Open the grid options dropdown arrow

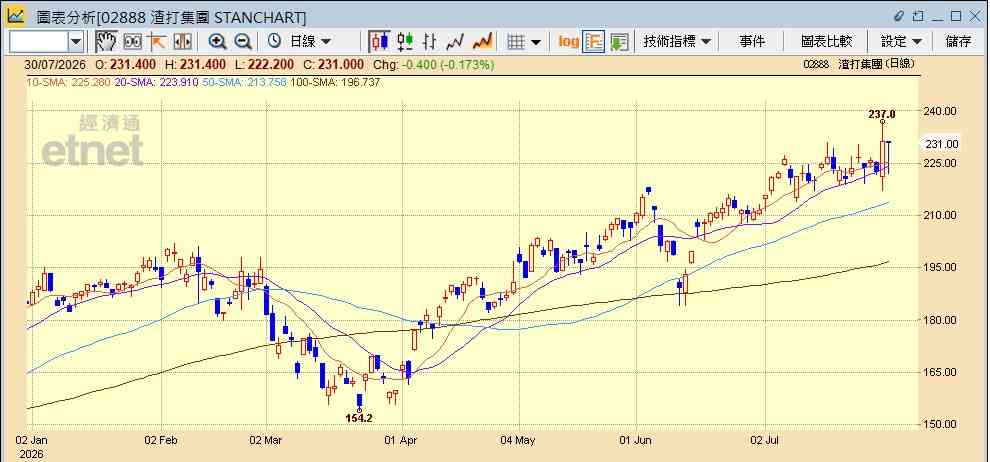(x=536, y=42)
